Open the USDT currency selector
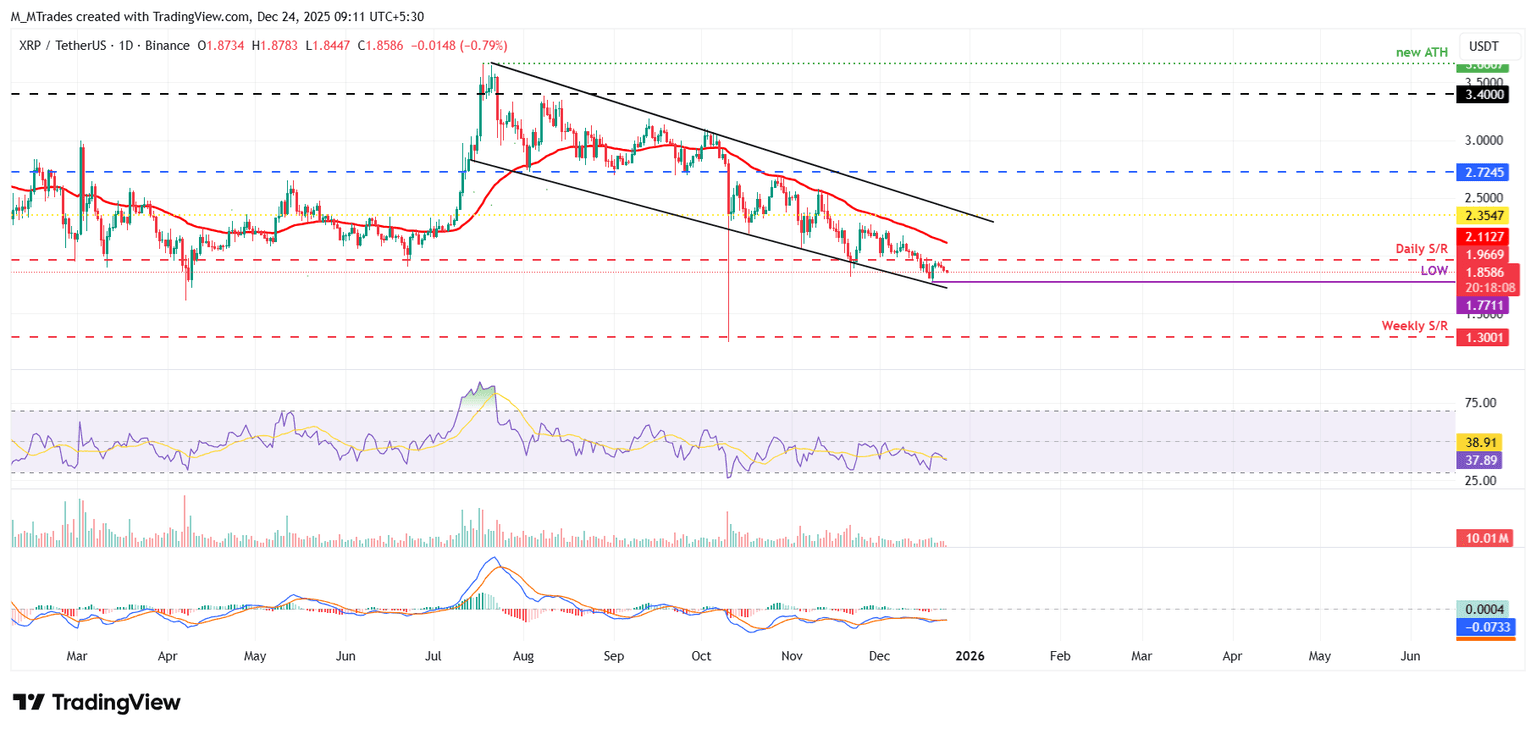1536x734 pixels. (1484, 46)
